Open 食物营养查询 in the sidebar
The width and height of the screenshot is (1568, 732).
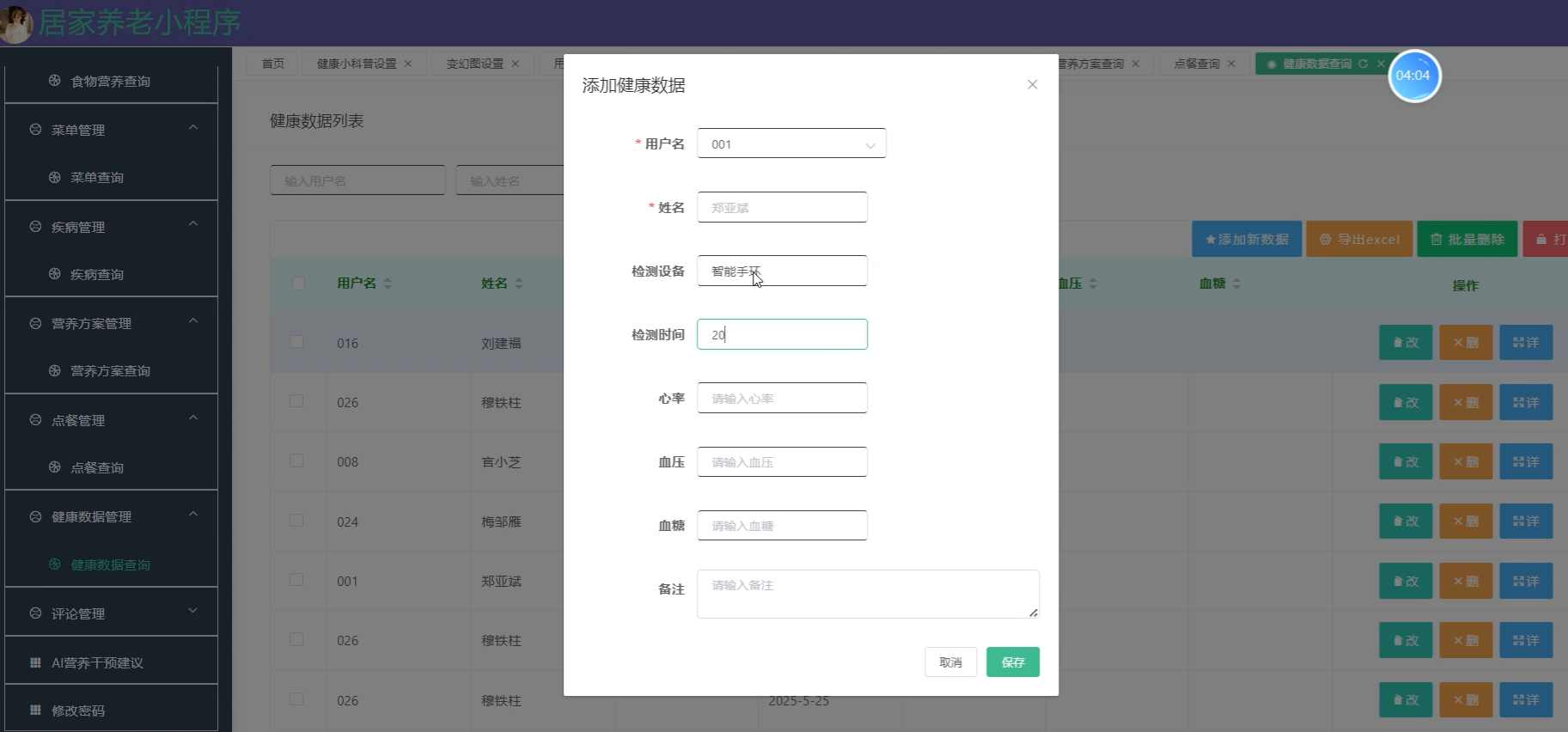pyautogui.click(x=111, y=81)
